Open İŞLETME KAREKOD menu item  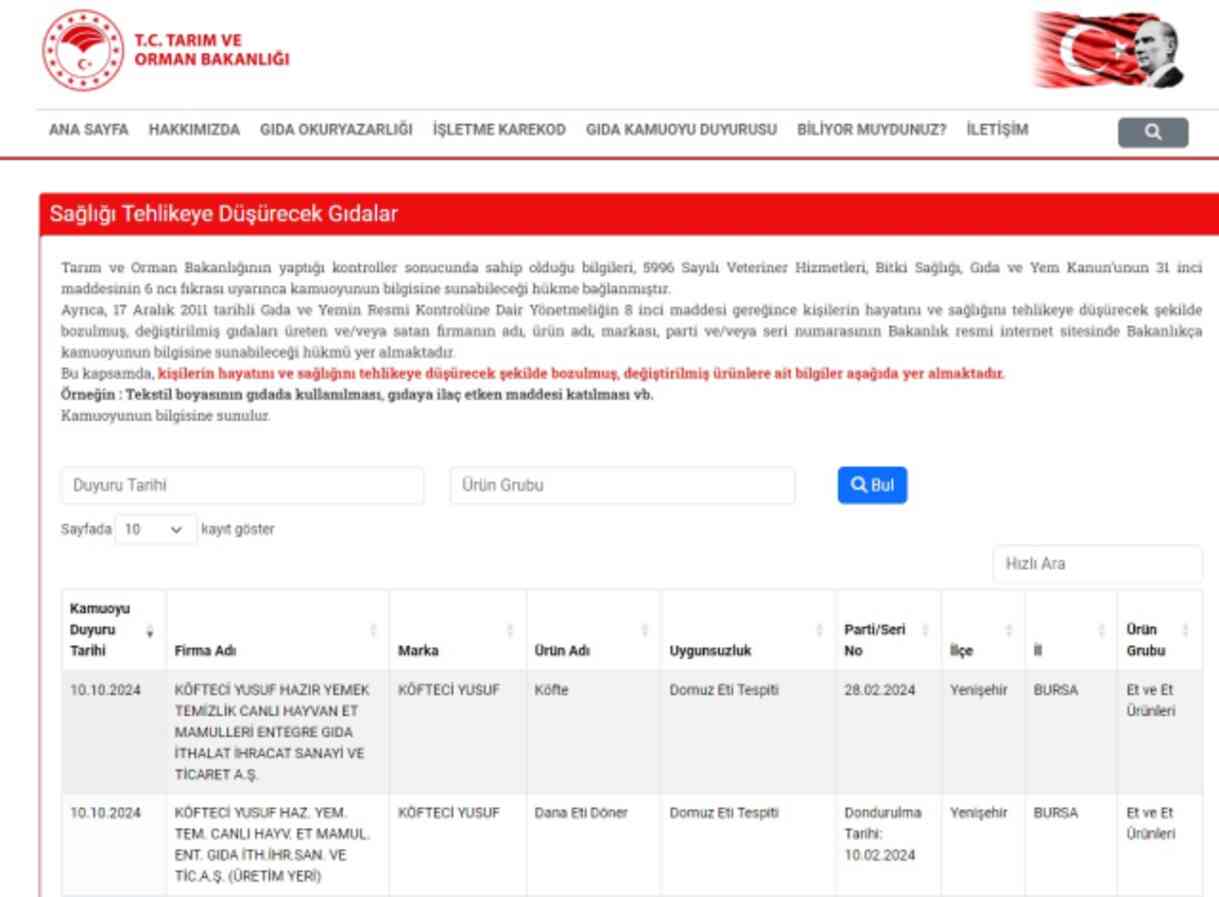pyautogui.click(x=499, y=130)
